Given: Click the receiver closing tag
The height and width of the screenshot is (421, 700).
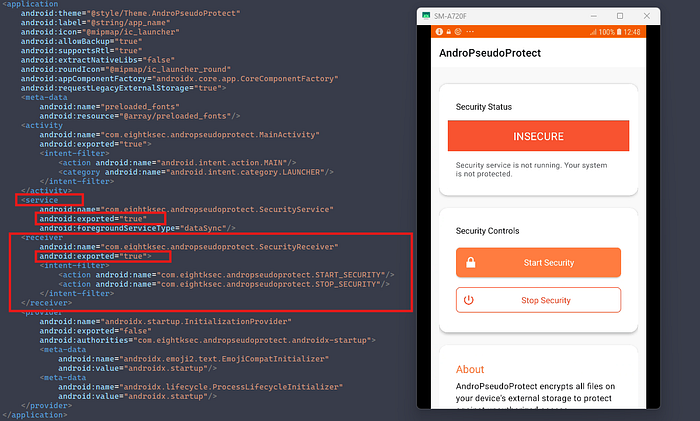Looking at the screenshot, I should point(46,303).
